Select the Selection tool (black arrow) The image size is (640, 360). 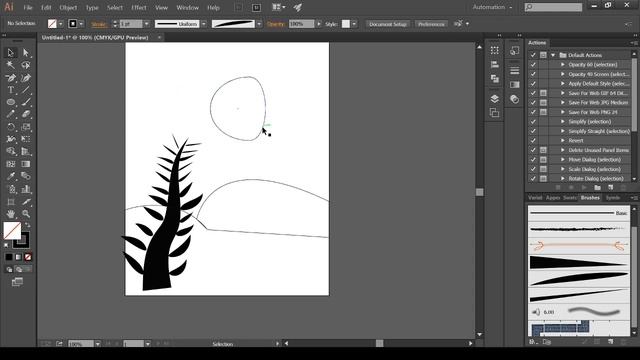point(11,52)
